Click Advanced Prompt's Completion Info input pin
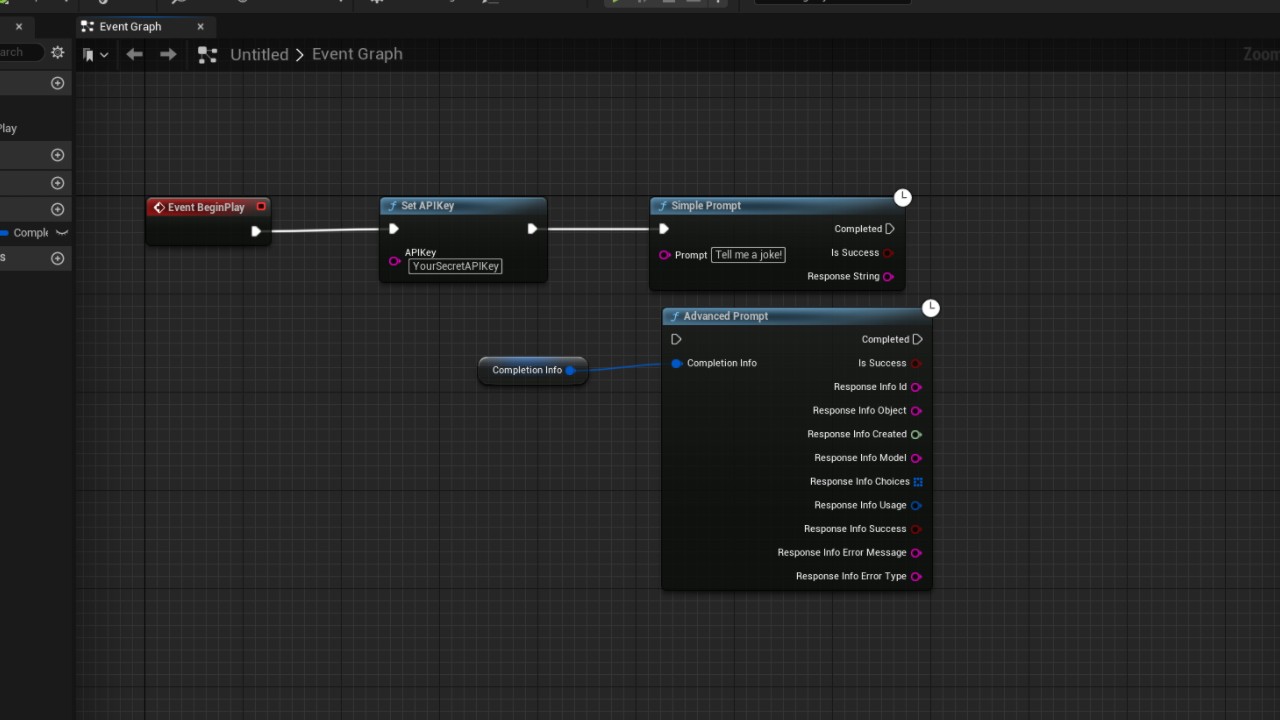The image size is (1280, 720). [676, 363]
